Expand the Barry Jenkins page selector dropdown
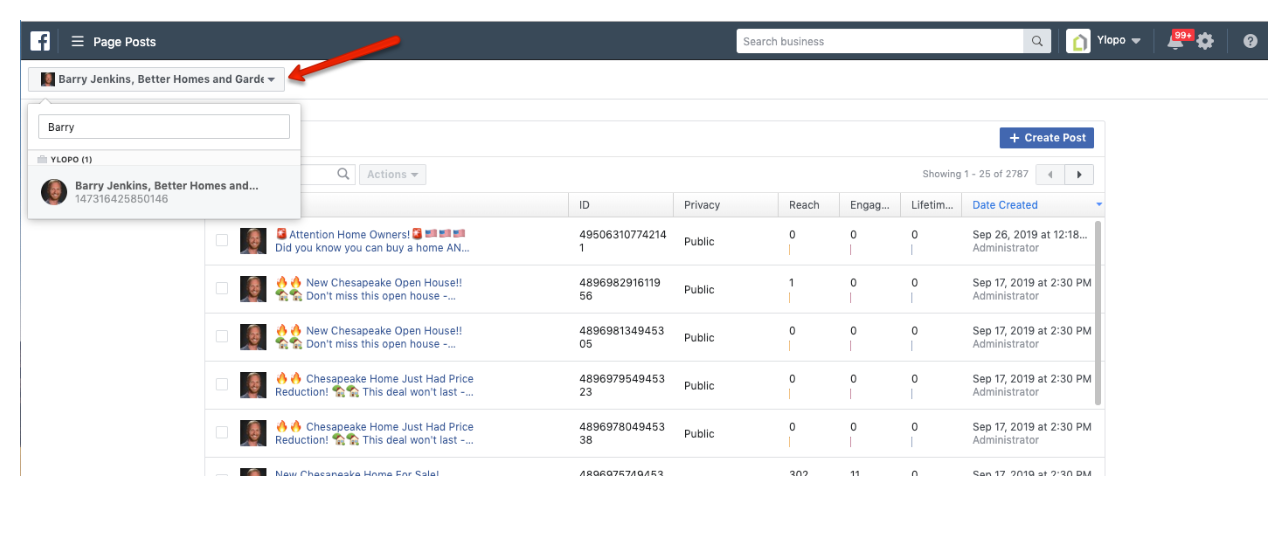This screenshot has height=540, width=1278. pyautogui.click(x=157, y=79)
